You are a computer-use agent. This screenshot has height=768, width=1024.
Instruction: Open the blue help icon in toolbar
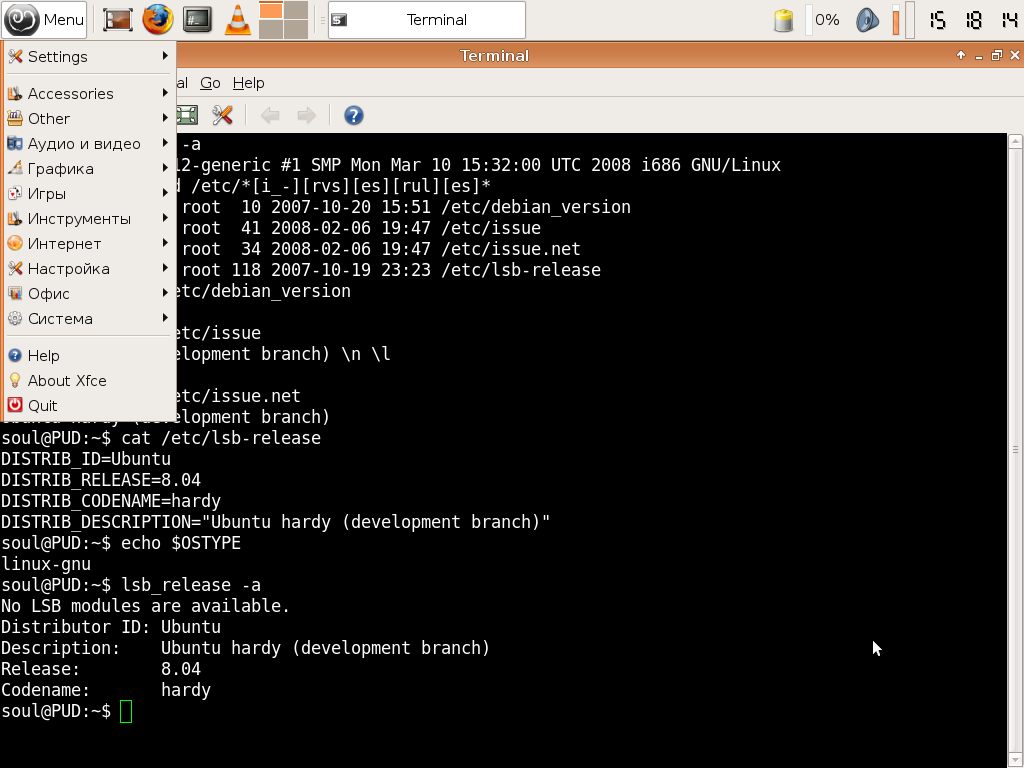(x=353, y=116)
